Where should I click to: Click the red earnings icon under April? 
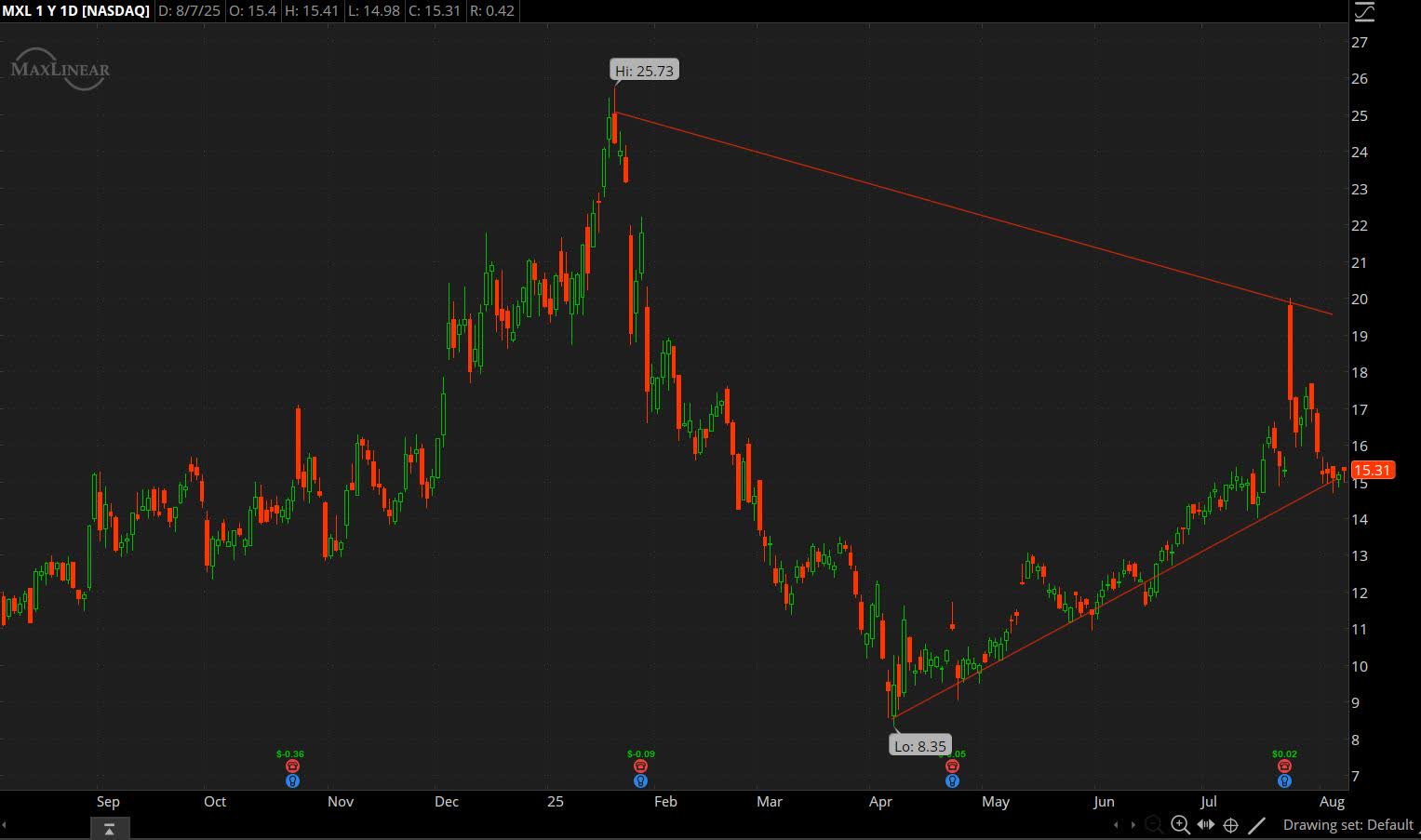[951, 765]
